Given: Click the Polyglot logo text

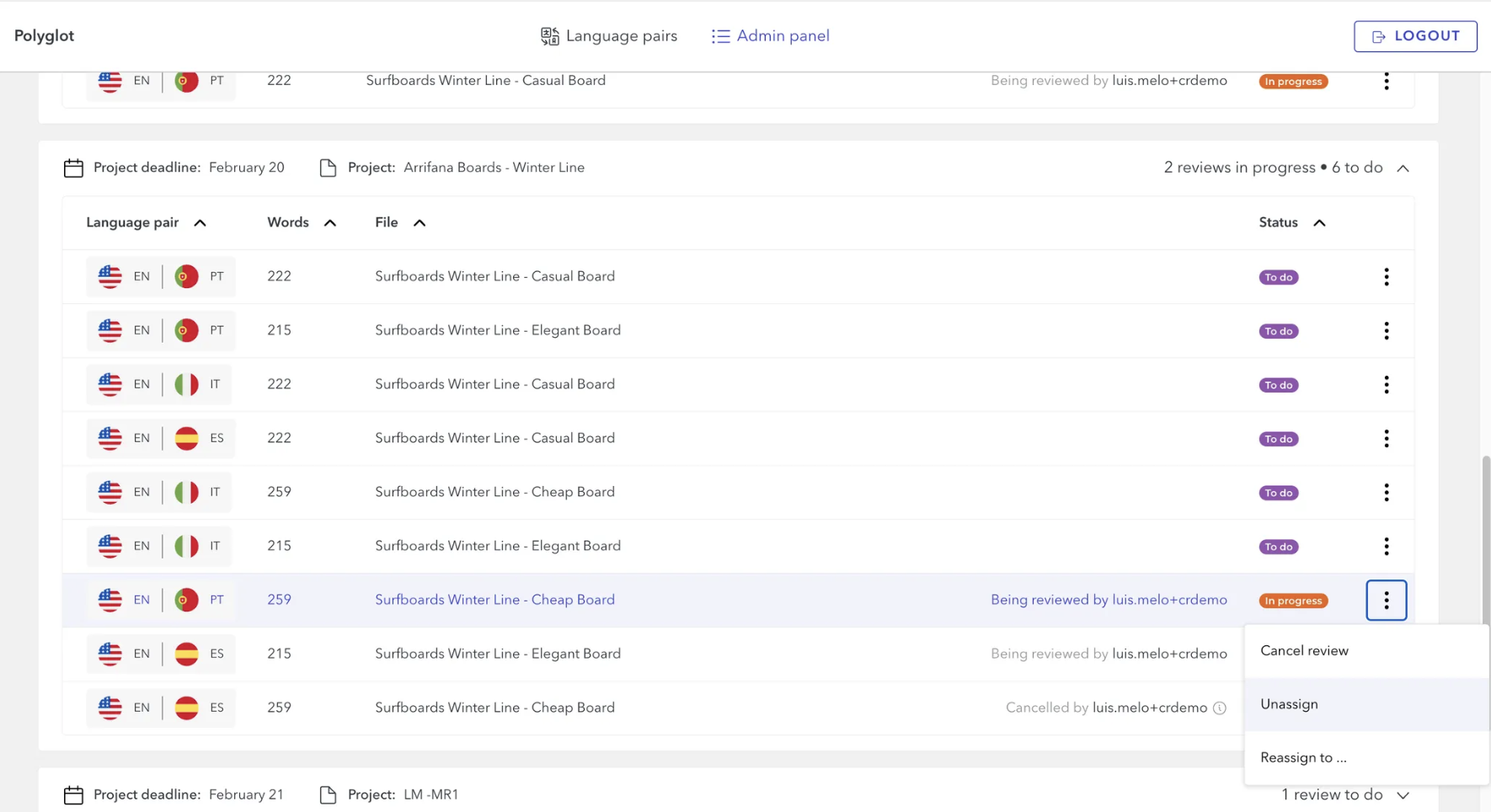Looking at the screenshot, I should click(44, 35).
